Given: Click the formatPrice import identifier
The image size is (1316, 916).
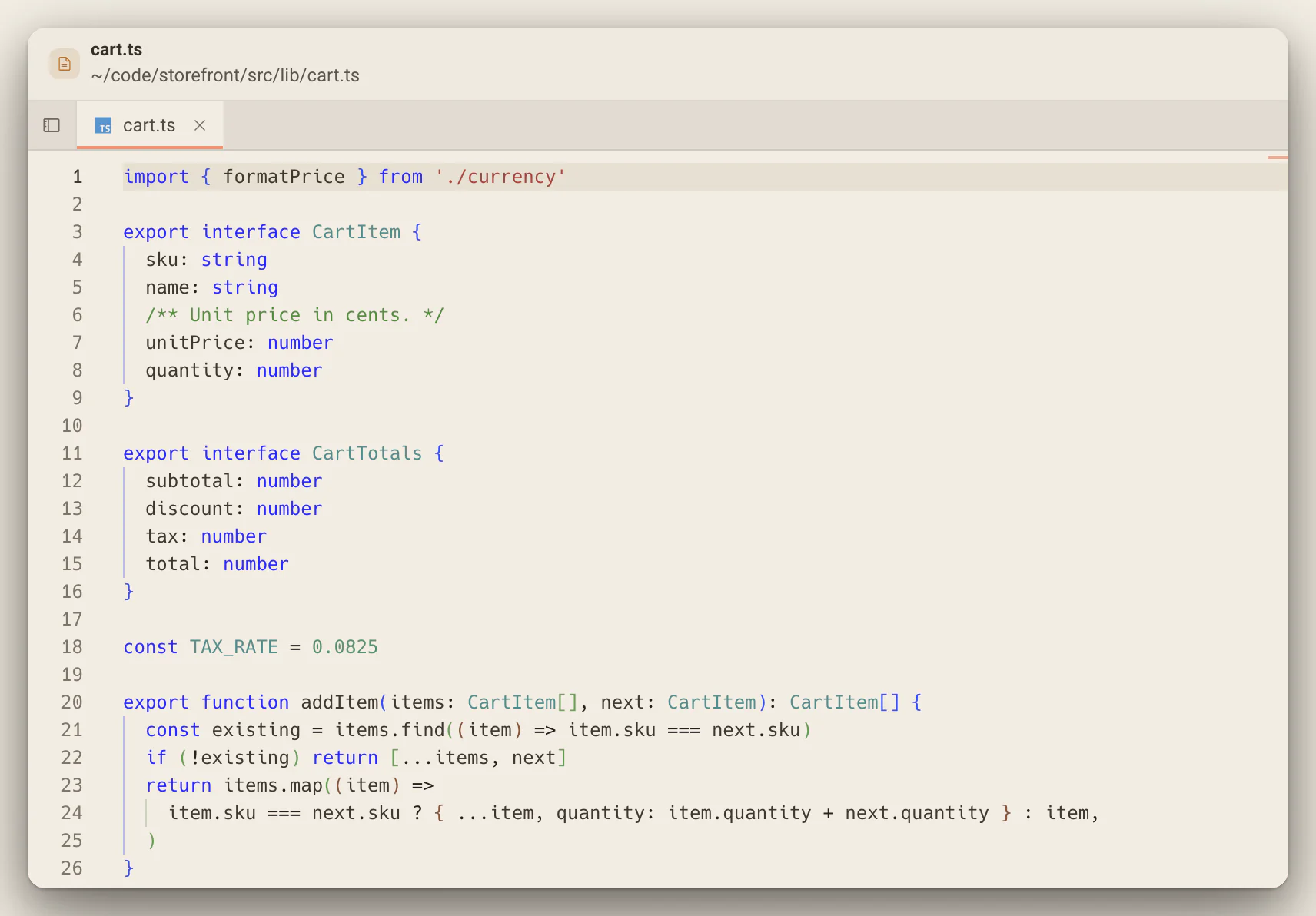Looking at the screenshot, I should (284, 177).
